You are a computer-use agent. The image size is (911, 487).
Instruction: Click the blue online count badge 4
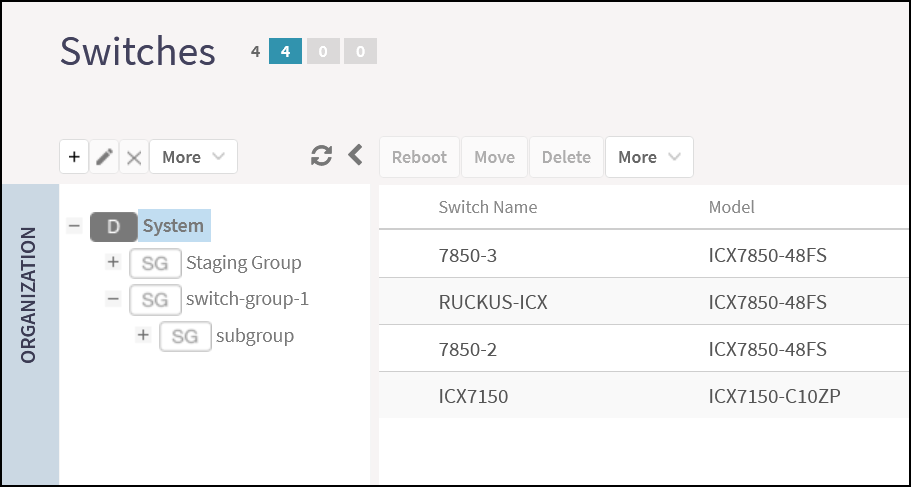(285, 51)
